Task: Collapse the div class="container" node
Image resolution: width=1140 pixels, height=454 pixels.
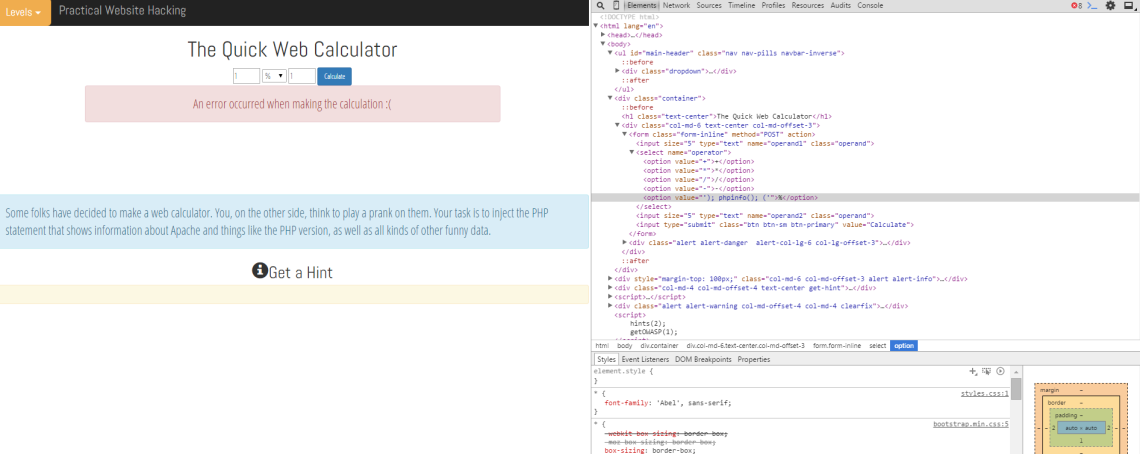Action: [x=611, y=98]
